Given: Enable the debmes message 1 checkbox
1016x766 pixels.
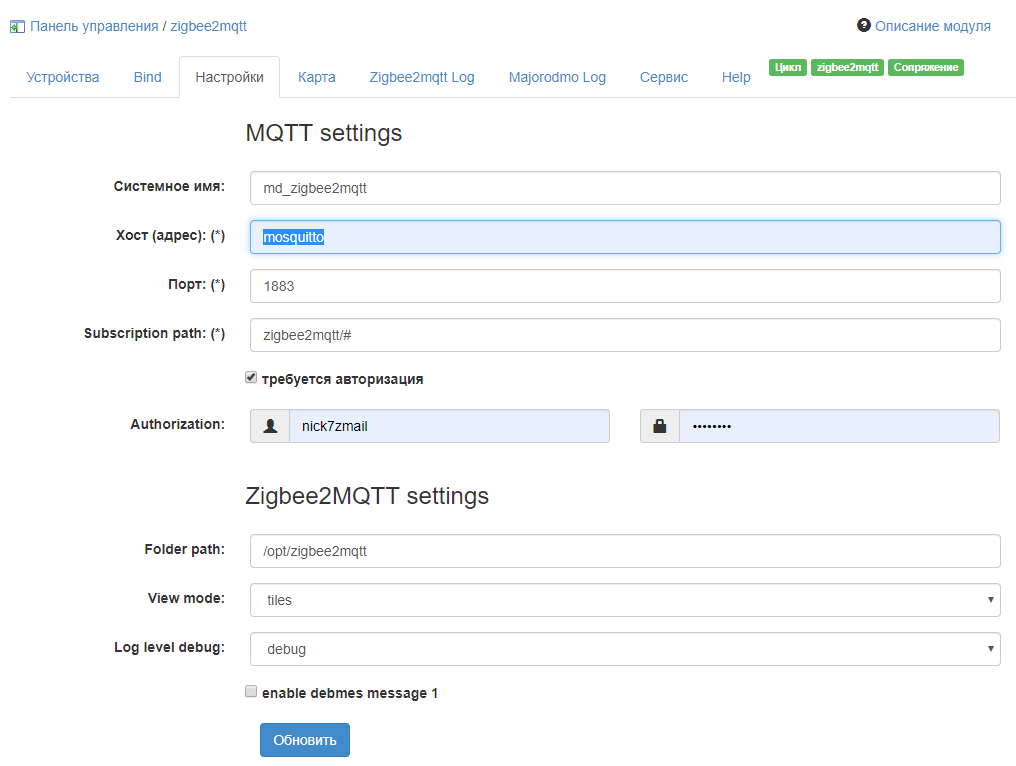Looking at the screenshot, I should pyautogui.click(x=252, y=691).
